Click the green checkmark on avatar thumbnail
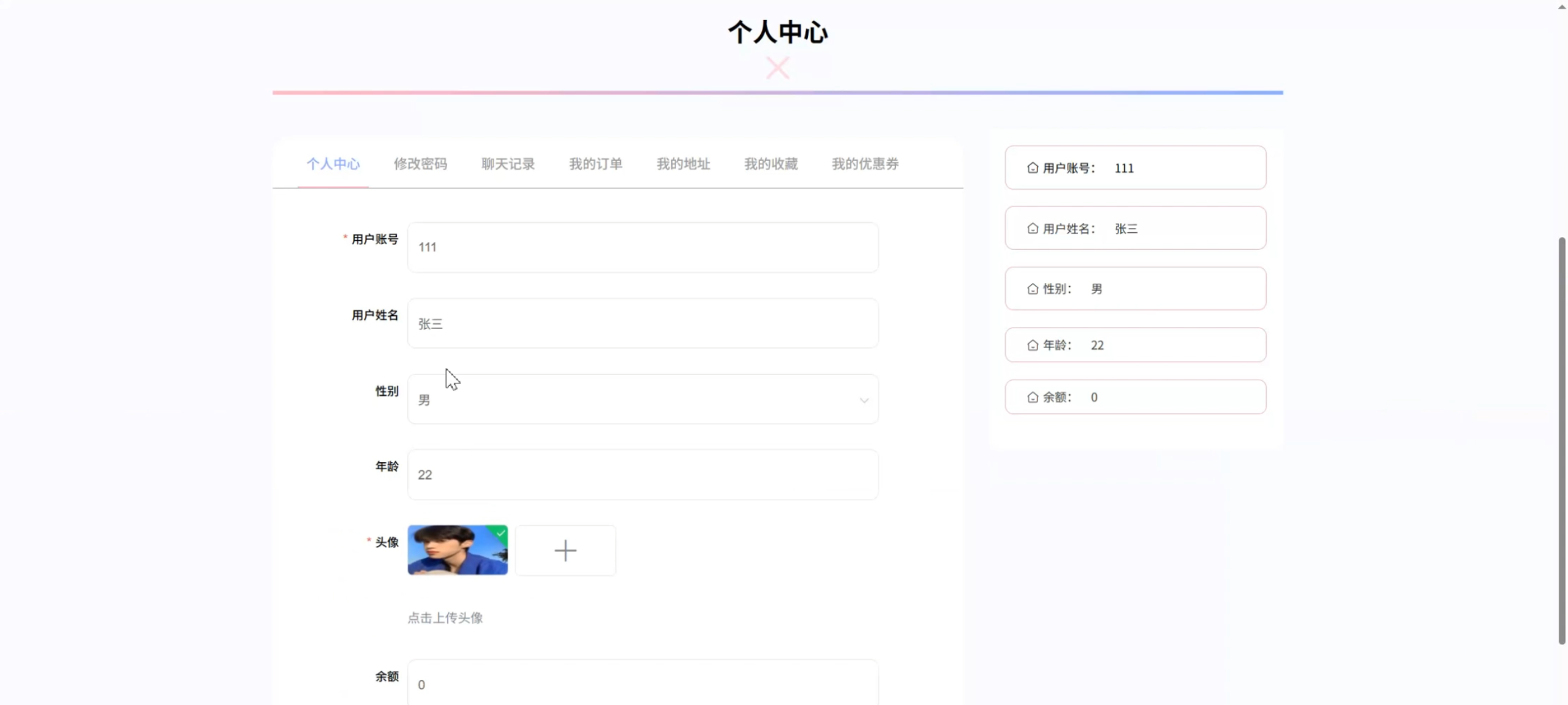The image size is (1568, 705). pyautogui.click(x=500, y=533)
